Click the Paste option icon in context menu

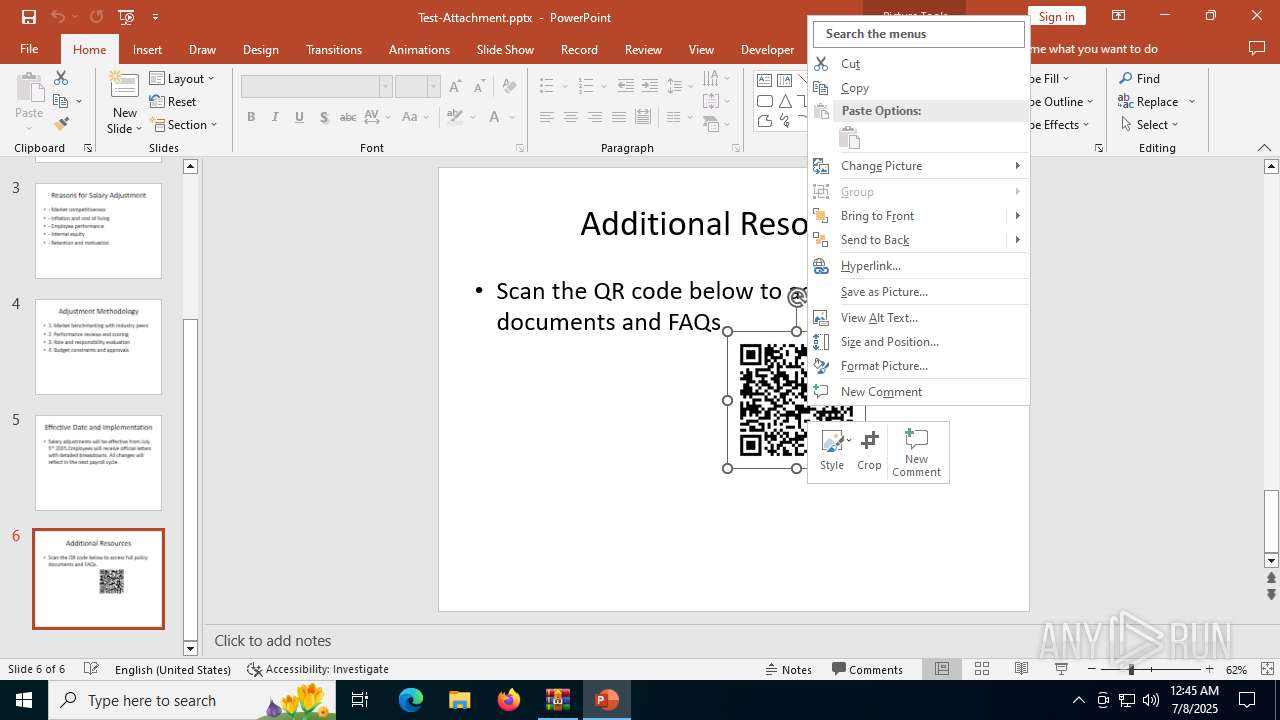coord(850,137)
